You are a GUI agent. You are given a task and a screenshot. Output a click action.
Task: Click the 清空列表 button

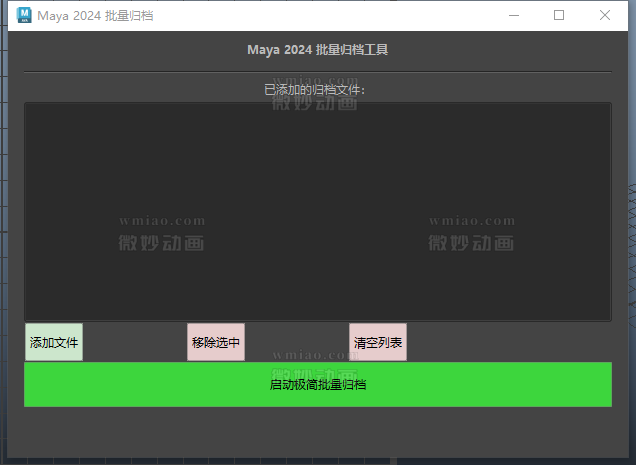pyautogui.click(x=378, y=342)
